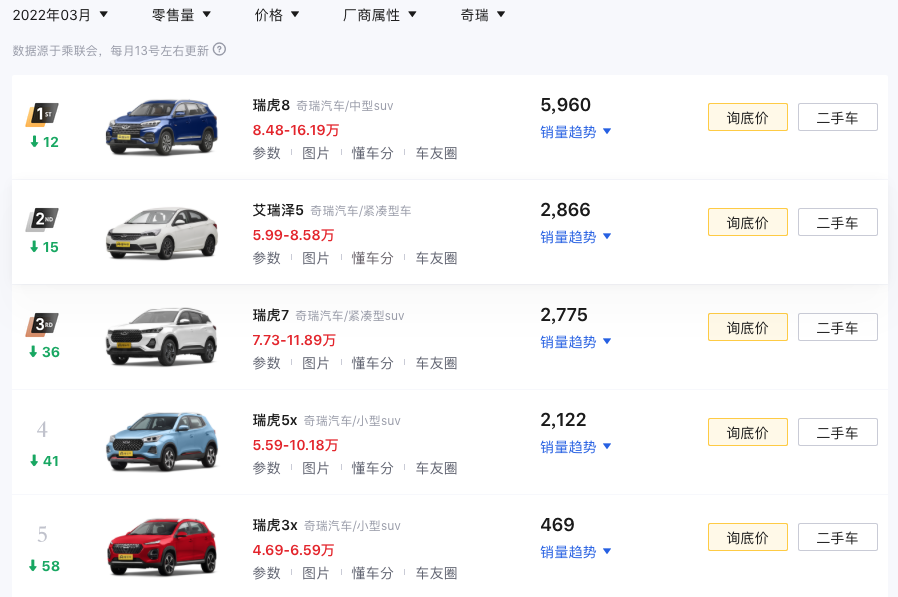Open the blue 瑞虎8 car thumbnail
The width and height of the screenshot is (898, 597).
tap(162, 127)
